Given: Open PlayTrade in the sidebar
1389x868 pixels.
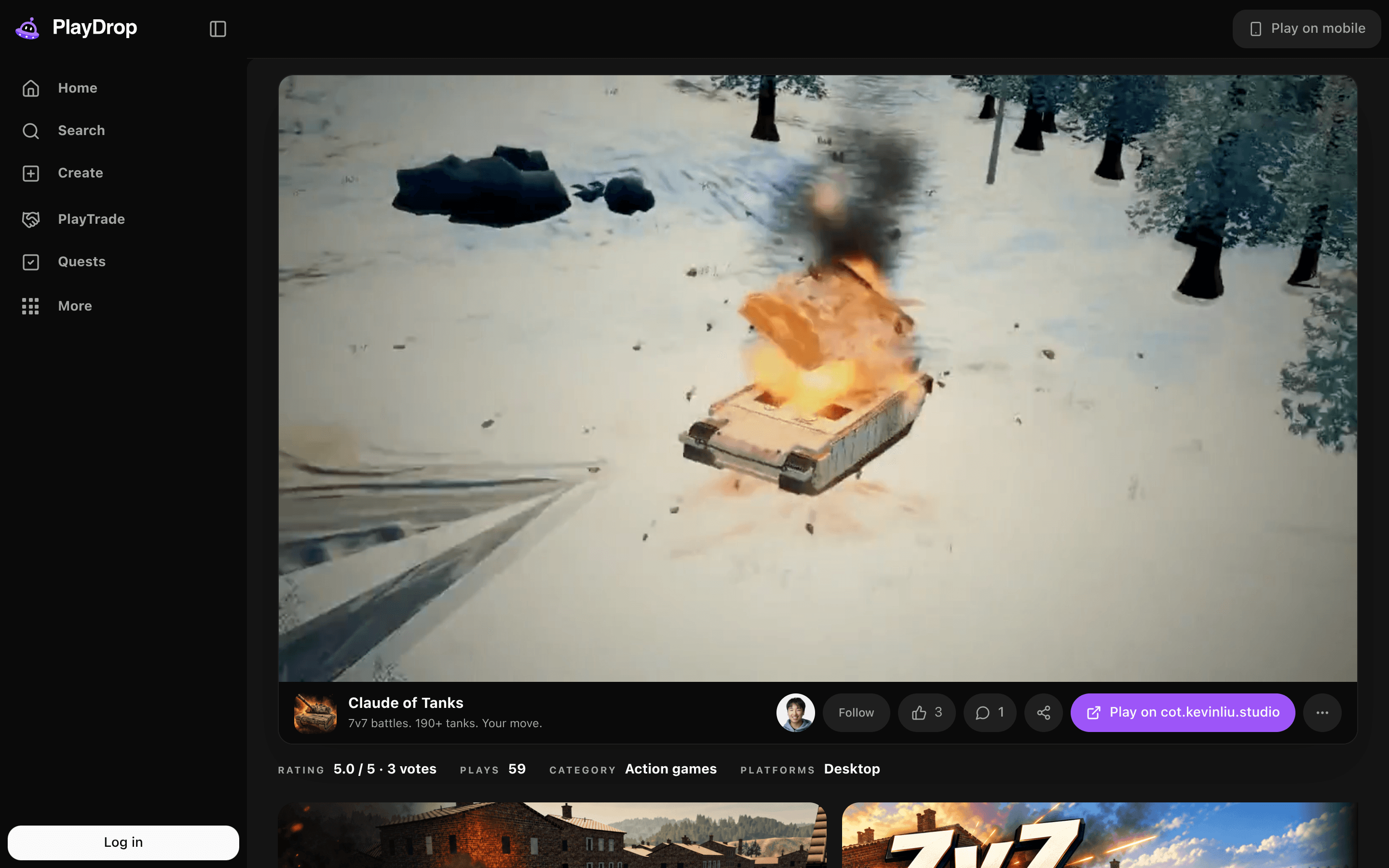Looking at the screenshot, I should [x=123, y=219].
